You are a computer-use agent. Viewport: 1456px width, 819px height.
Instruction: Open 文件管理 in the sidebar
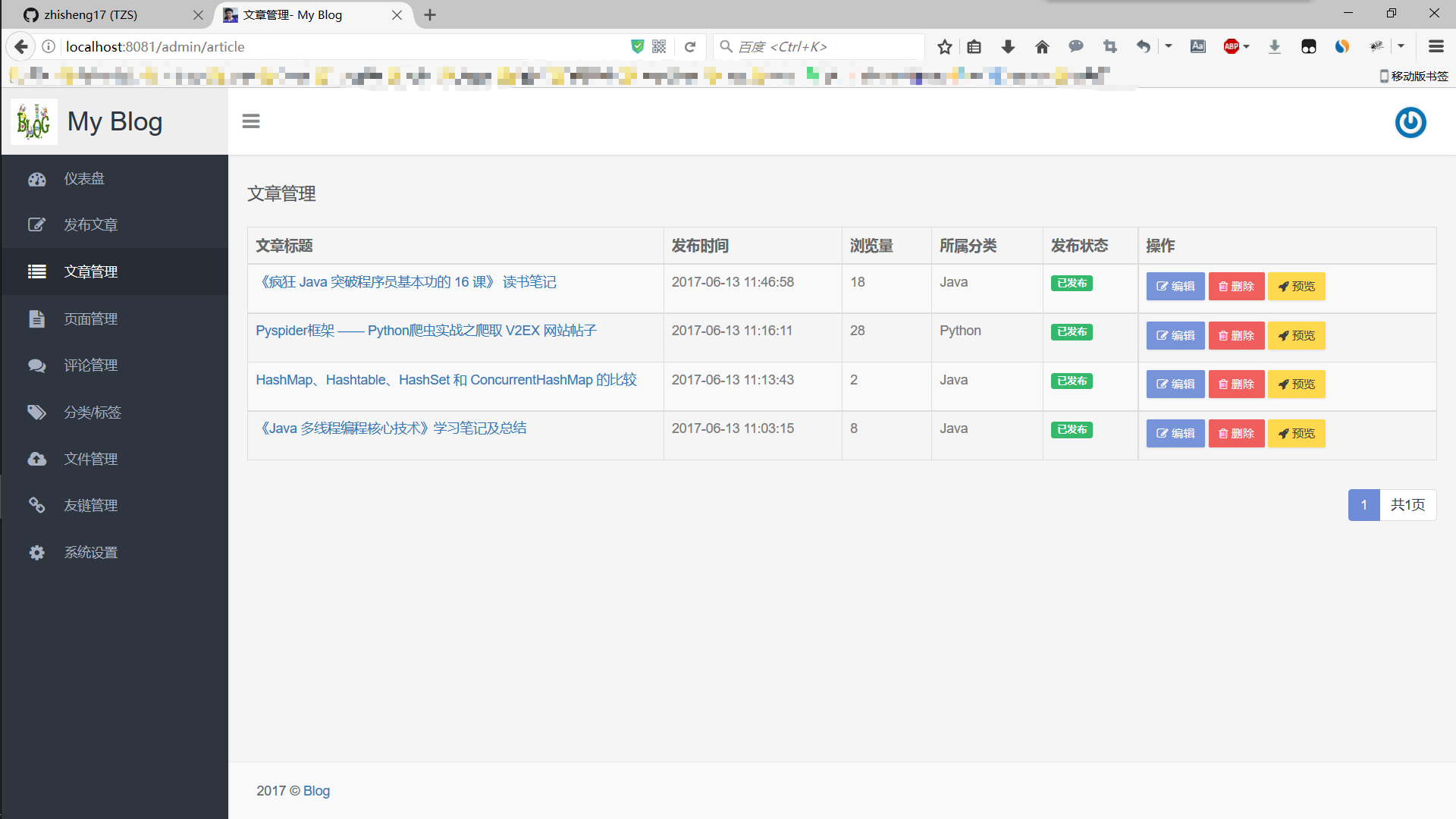pyautogui.click(x=90, y=460)
